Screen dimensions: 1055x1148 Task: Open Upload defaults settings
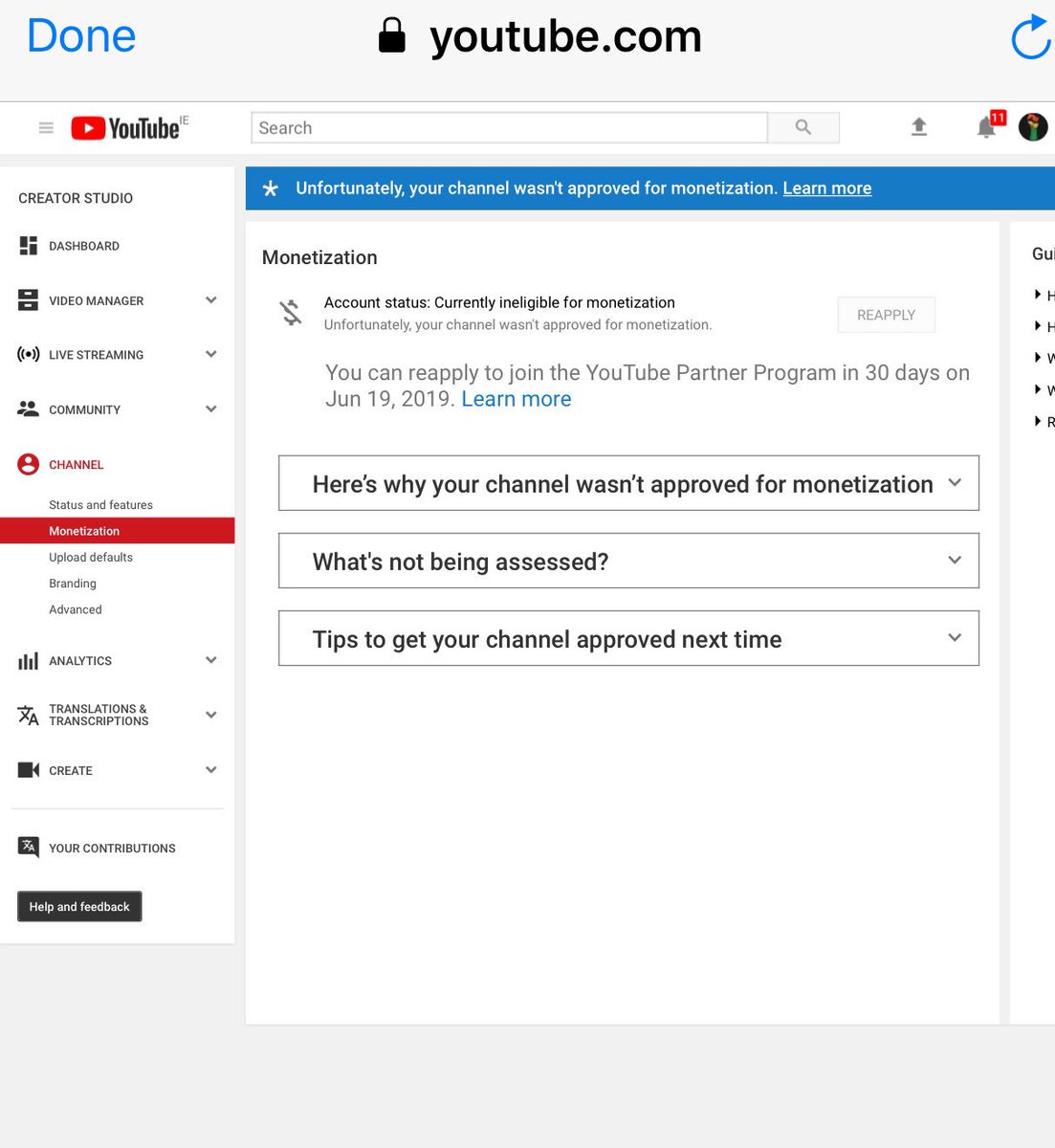coord(91,557)
